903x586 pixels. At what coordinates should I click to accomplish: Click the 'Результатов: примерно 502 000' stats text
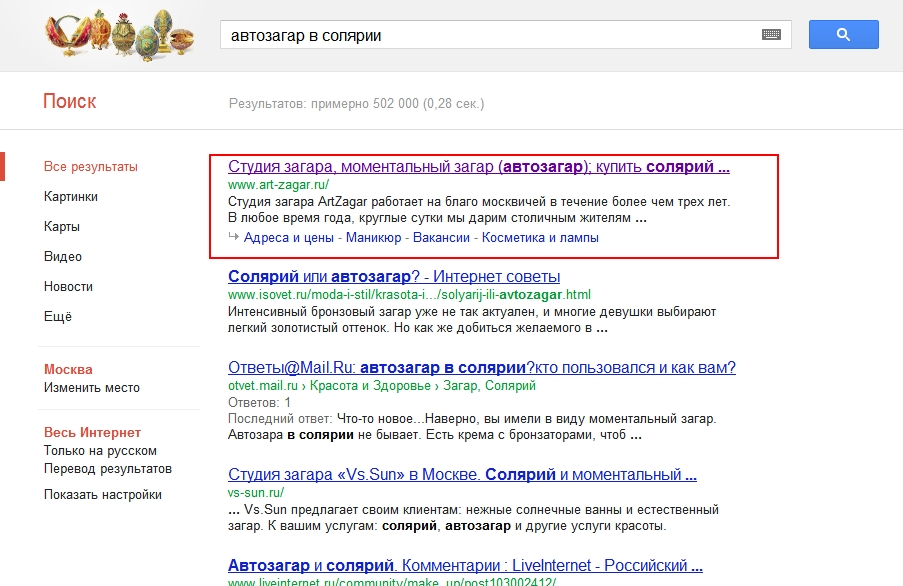356,104
